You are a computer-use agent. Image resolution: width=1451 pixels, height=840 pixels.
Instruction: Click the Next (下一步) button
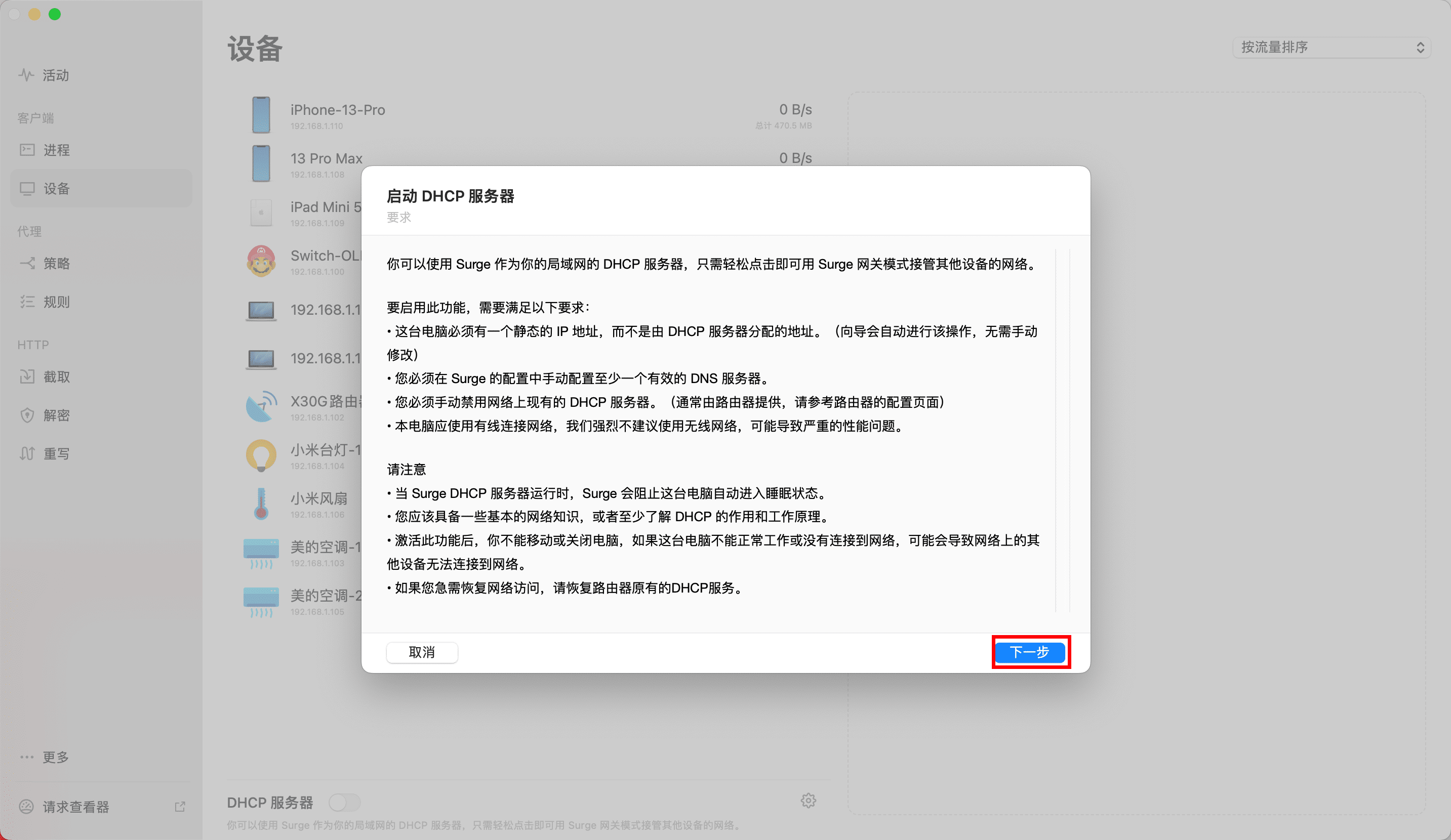coord(1030,652)
